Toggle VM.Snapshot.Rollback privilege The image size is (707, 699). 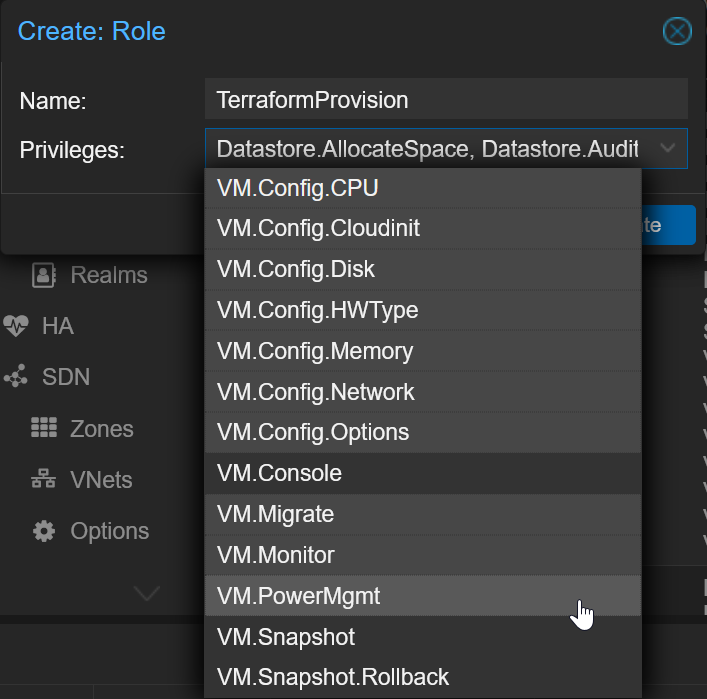[423, 677]
